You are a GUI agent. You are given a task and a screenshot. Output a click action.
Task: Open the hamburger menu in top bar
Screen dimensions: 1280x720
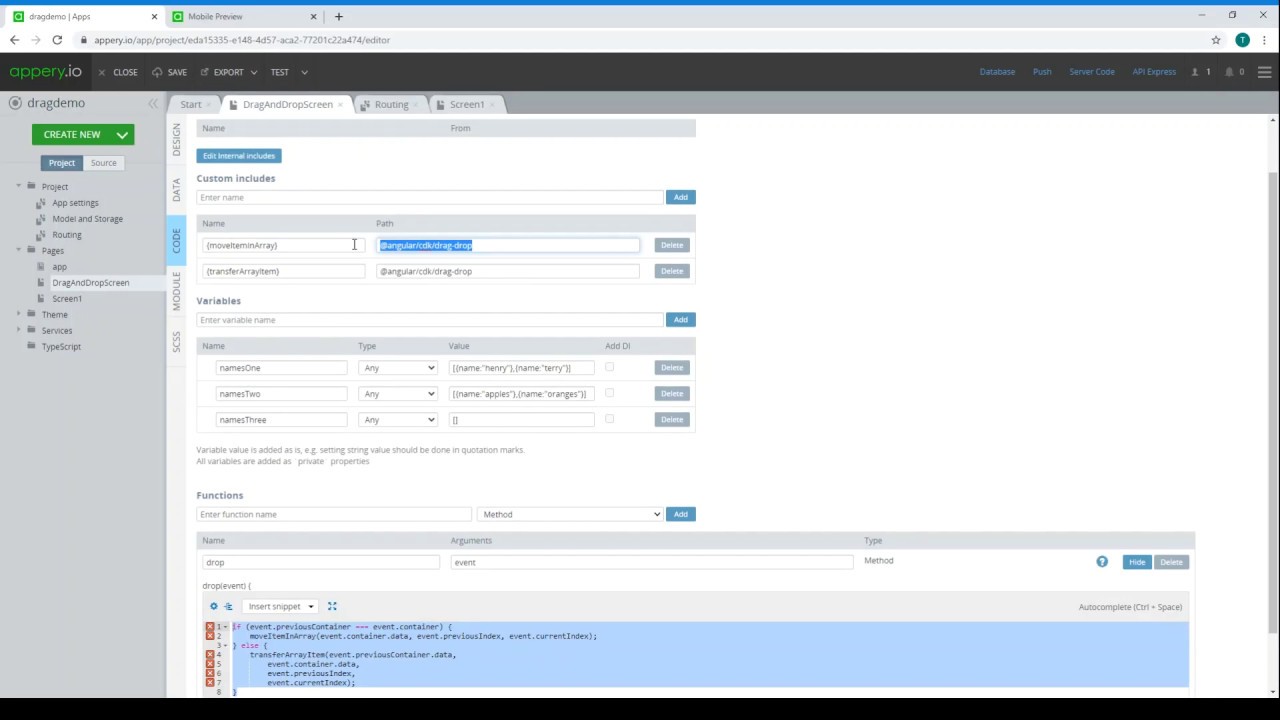pos(1264,72)
